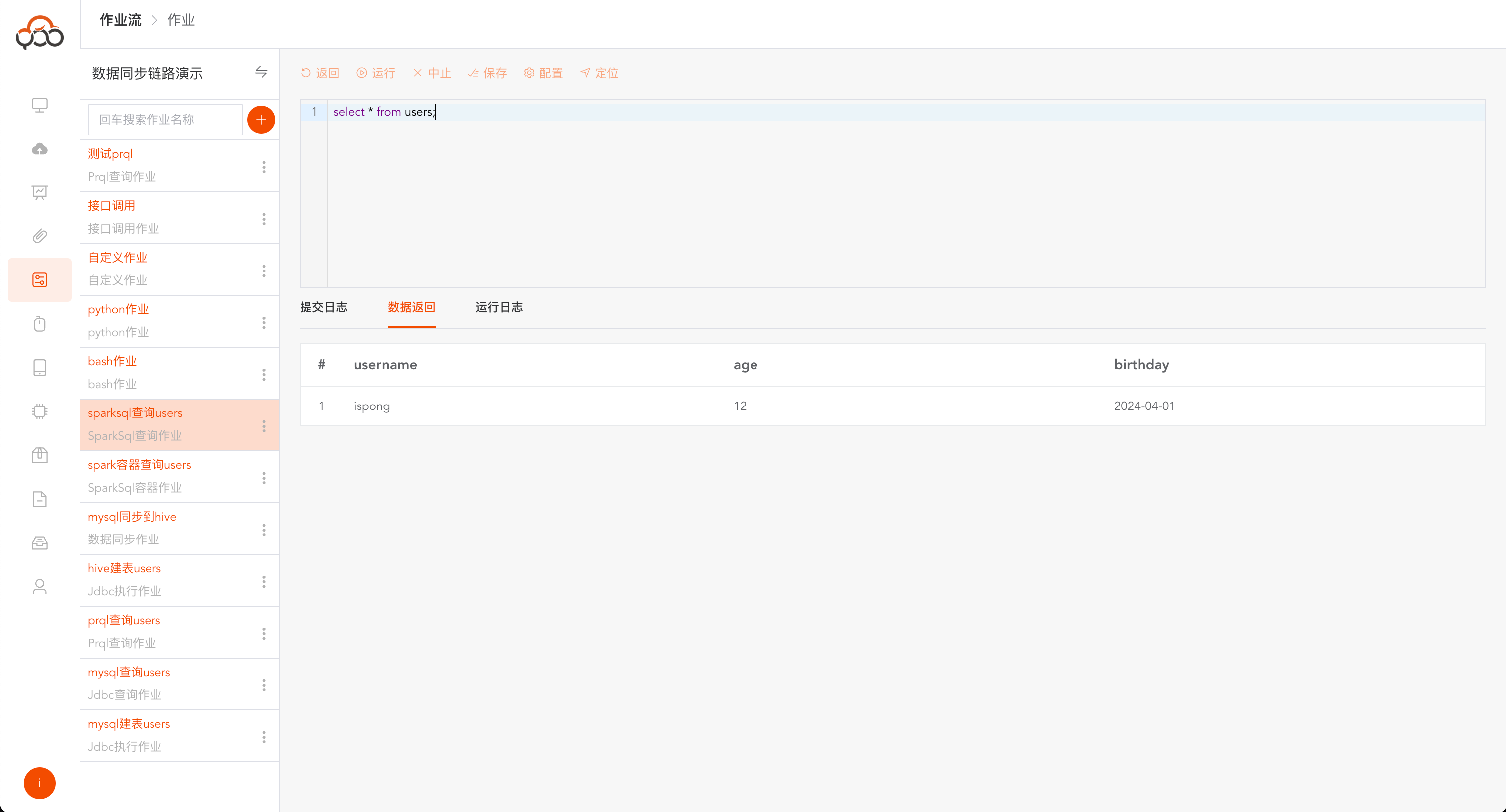1506x812 pixels.
Task: Switch to the 运行日志 tab
Action: coord(499,307)
